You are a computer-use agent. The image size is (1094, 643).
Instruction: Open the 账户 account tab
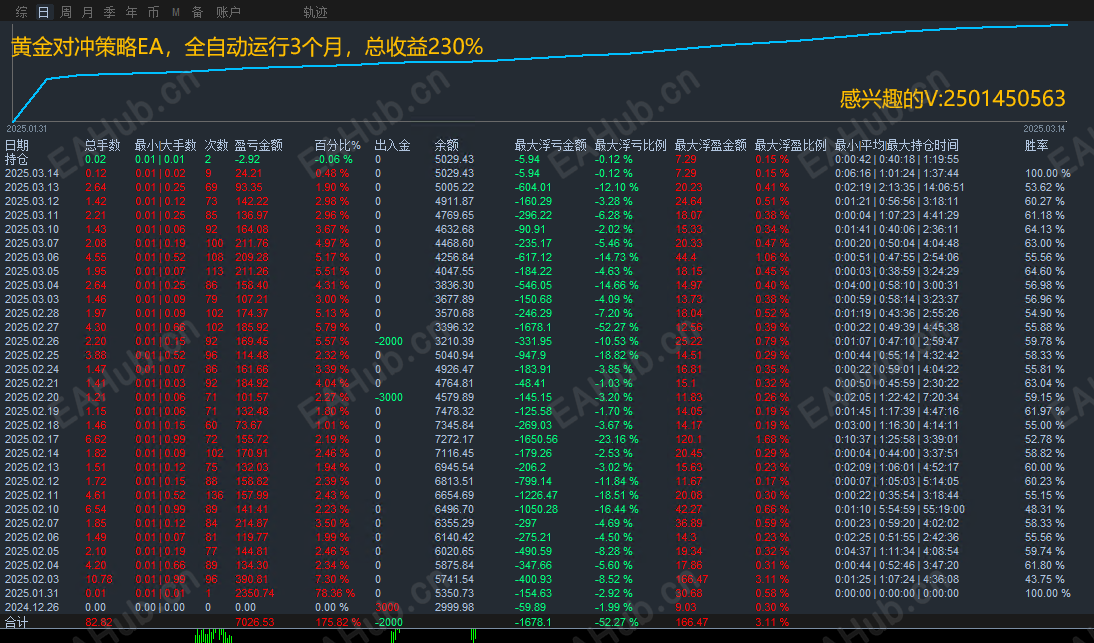(228, 12)
